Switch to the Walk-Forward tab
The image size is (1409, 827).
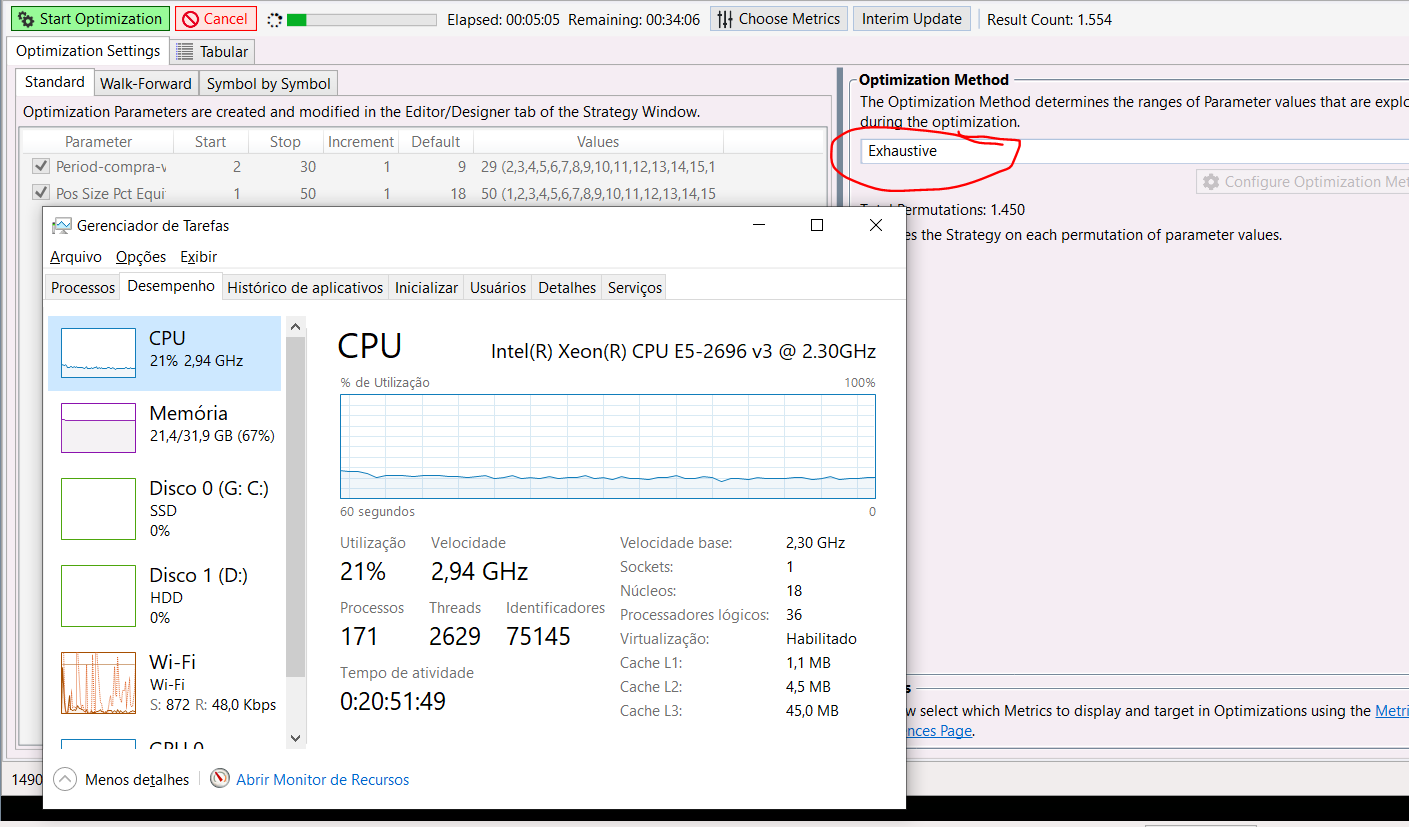(145, 84)
